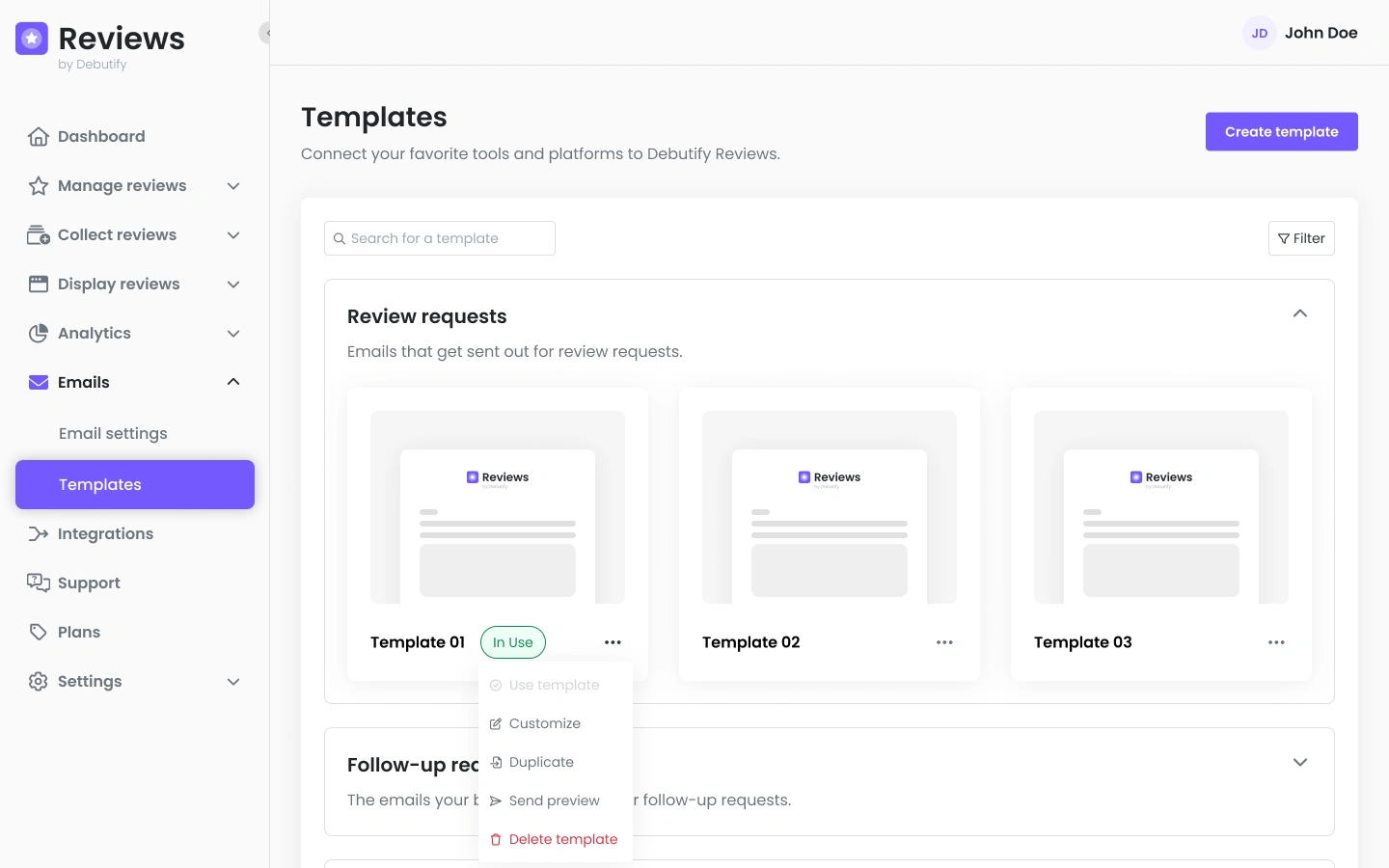Select the Template 02 preview thumbnail
Image resolution: width=1389 pixels, height=868 pixels.
pos(830,507)
